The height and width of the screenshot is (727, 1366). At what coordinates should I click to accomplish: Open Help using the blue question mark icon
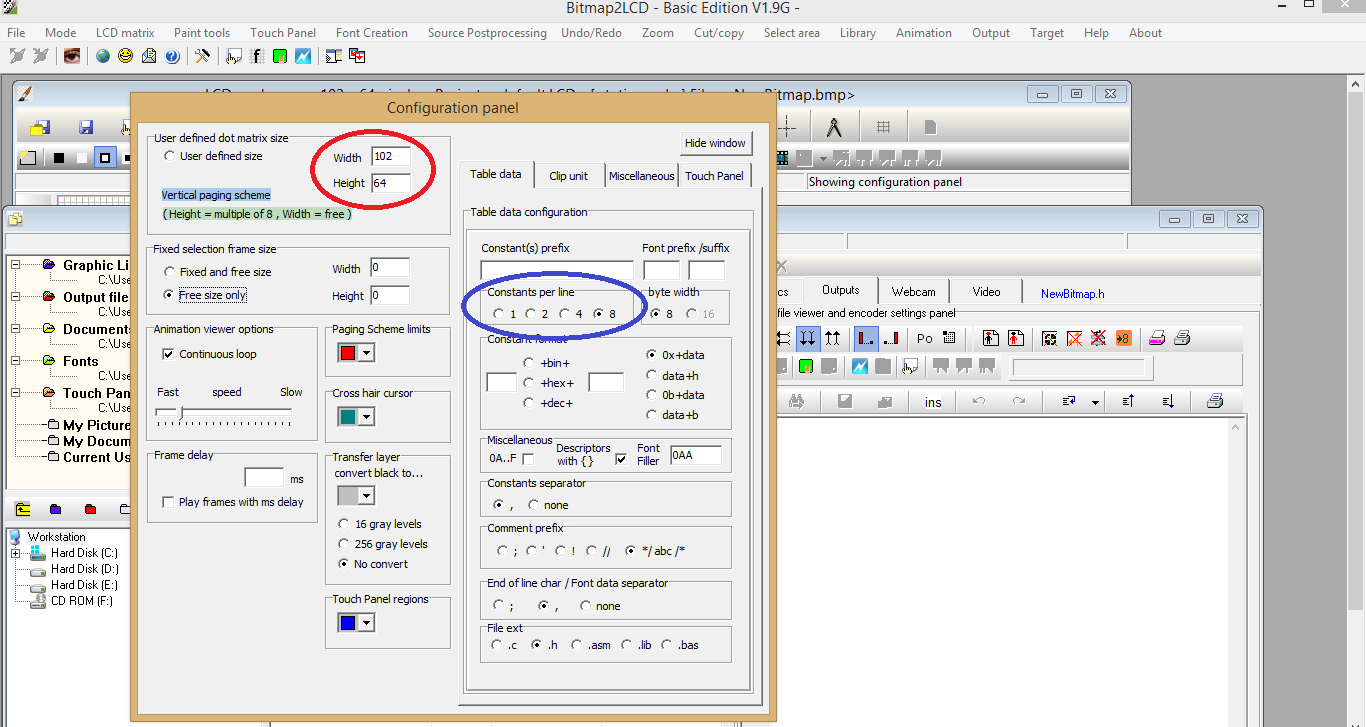[172, 55]
